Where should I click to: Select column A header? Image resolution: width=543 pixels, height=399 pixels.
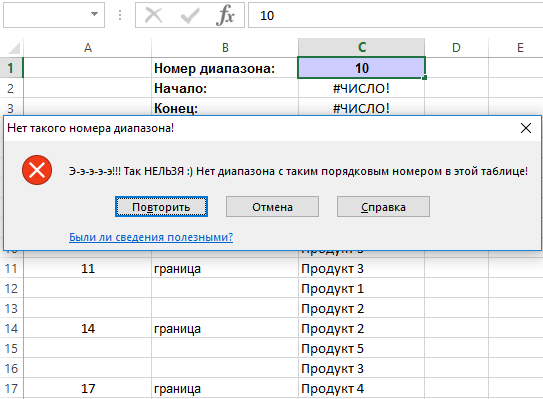click(x=88, y=47)
